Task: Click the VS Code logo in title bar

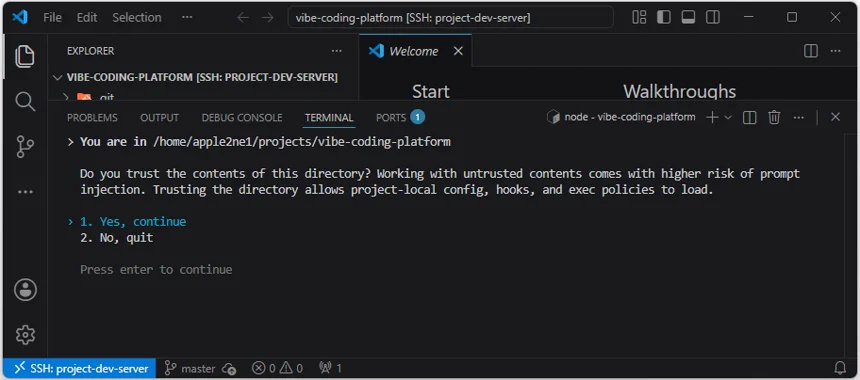Action: [x=20, y=18]
